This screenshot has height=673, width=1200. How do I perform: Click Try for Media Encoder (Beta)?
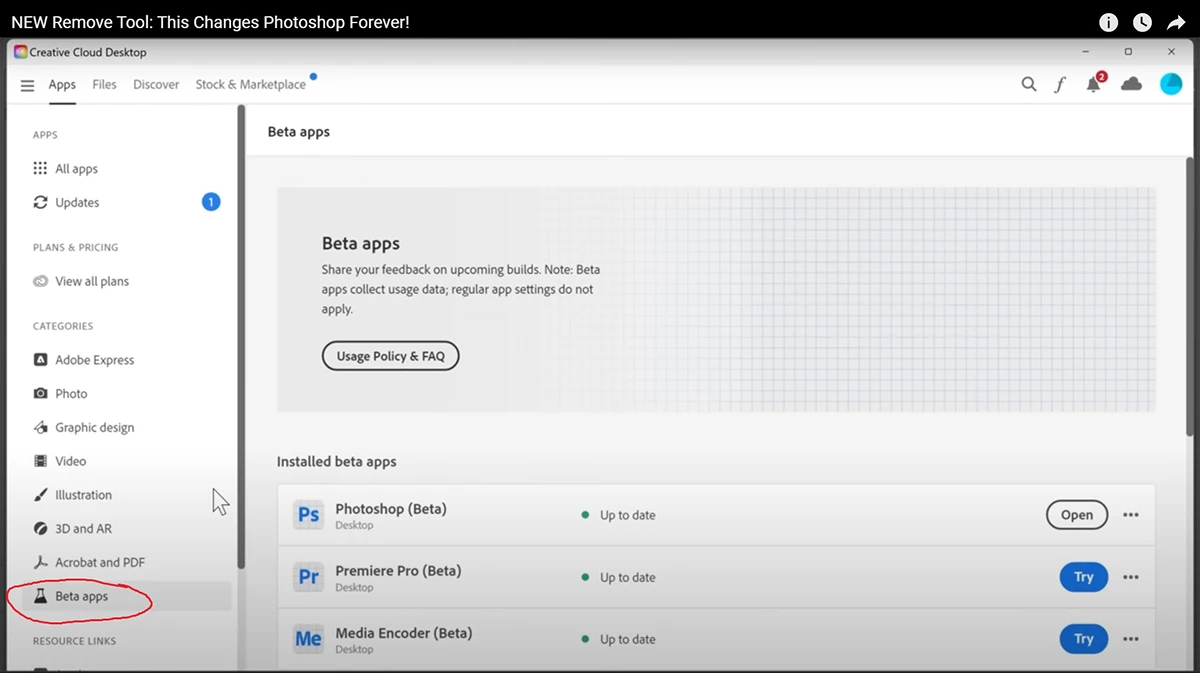pos(1084,639)
